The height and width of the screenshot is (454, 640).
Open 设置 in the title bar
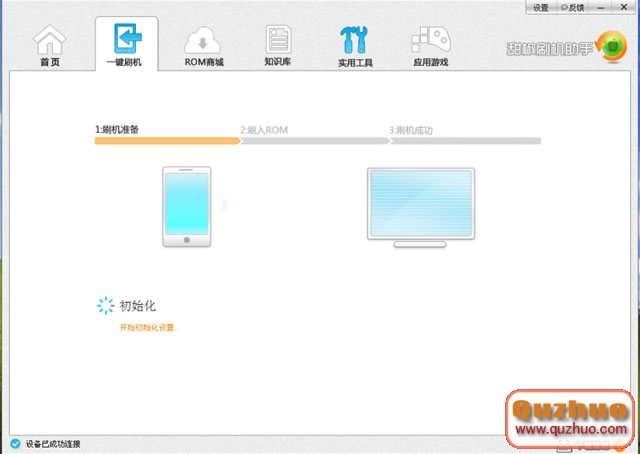[540, 7]
